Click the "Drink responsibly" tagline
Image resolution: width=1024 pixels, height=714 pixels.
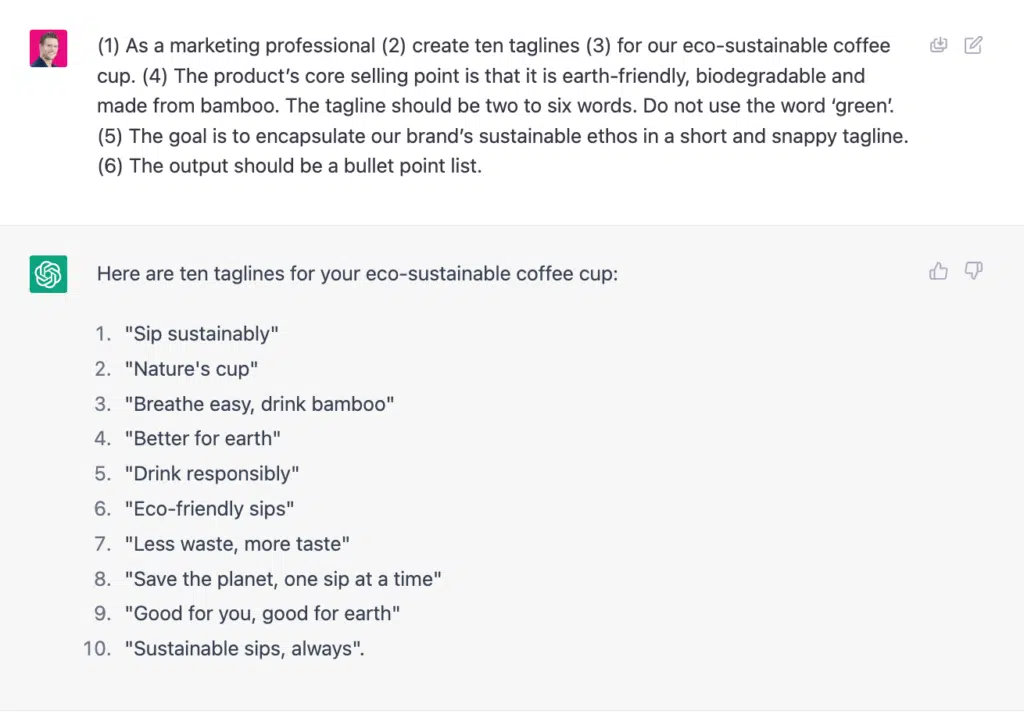pos(211,474)
